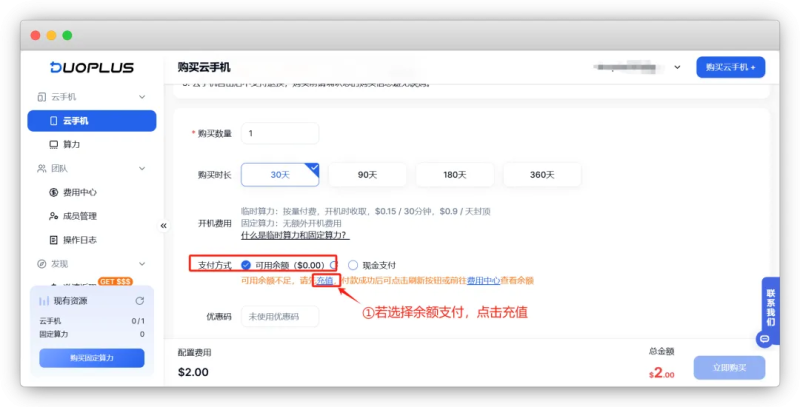Refresh the available balance amount
The image size is (800, 407).
click(333, 265)
